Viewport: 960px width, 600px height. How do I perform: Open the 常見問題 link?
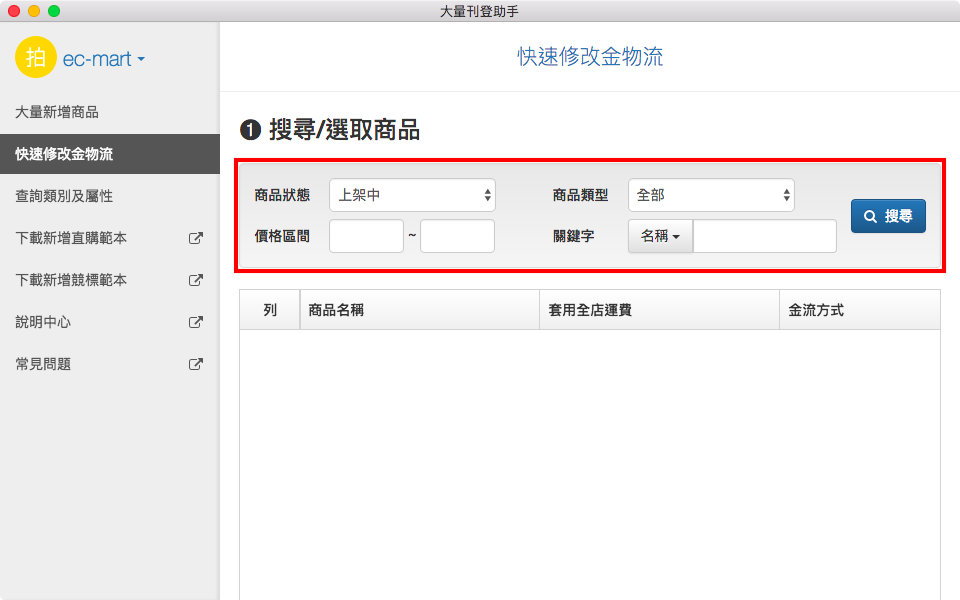coord(43,365)
